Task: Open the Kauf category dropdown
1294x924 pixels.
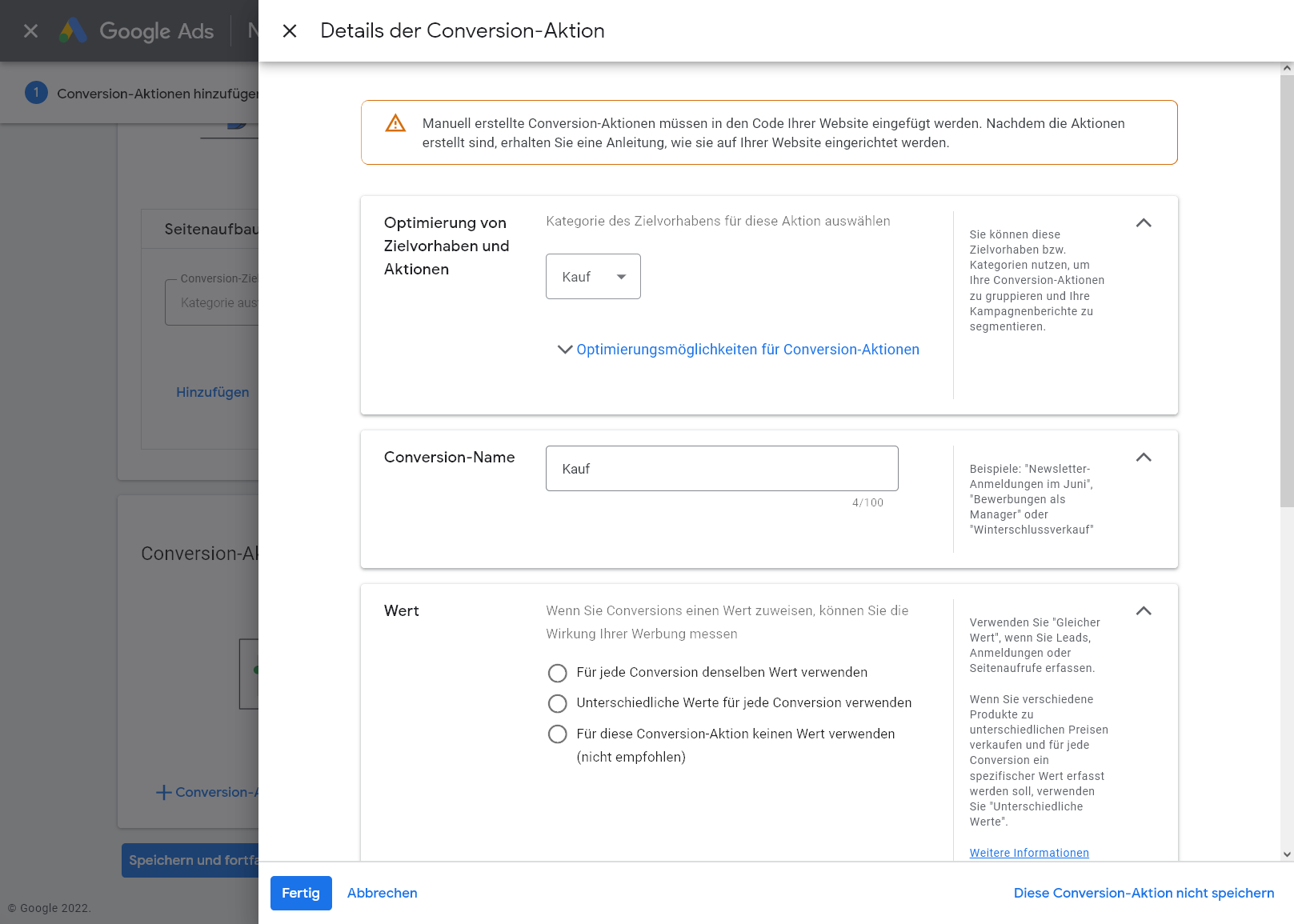Action: click(593, 277)
